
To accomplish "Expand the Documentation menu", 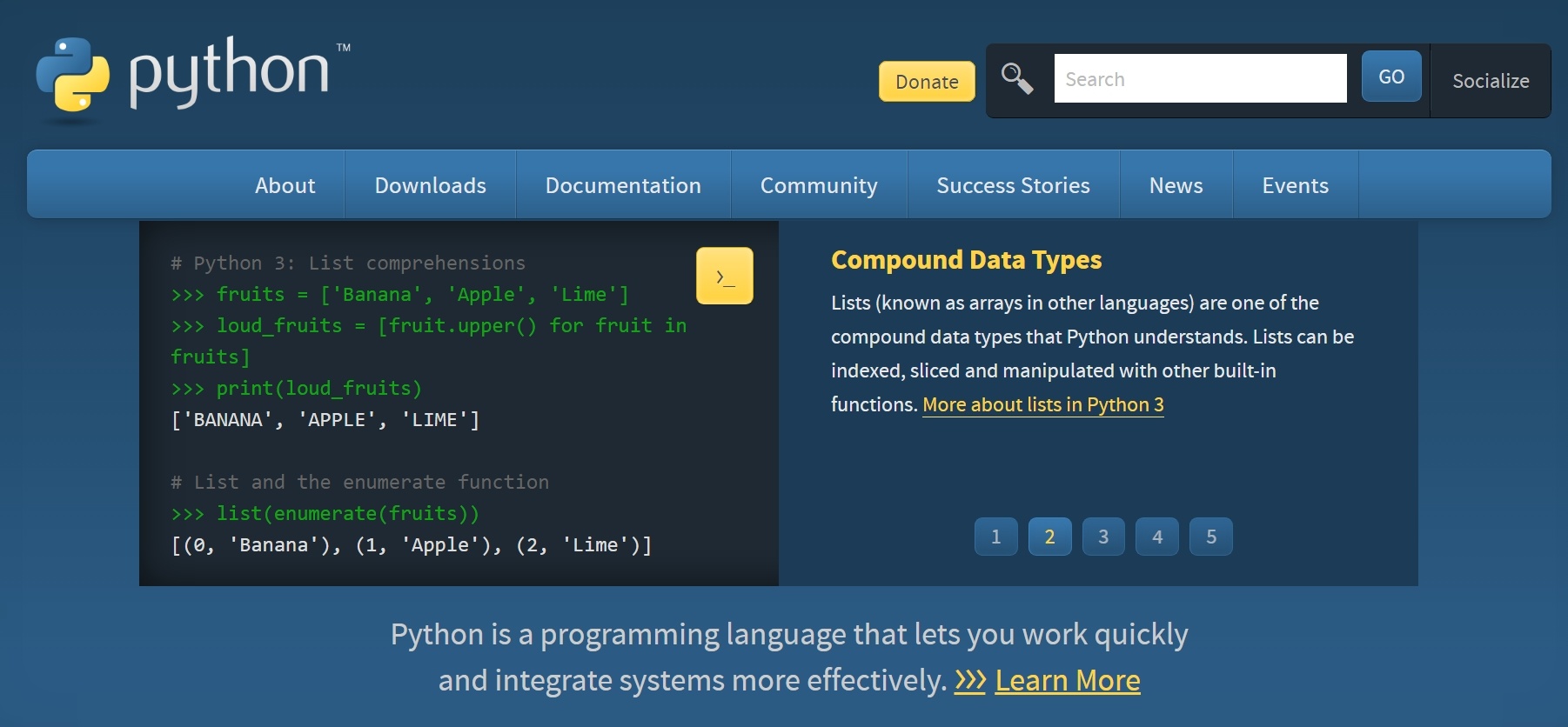I will pos(622,185).
